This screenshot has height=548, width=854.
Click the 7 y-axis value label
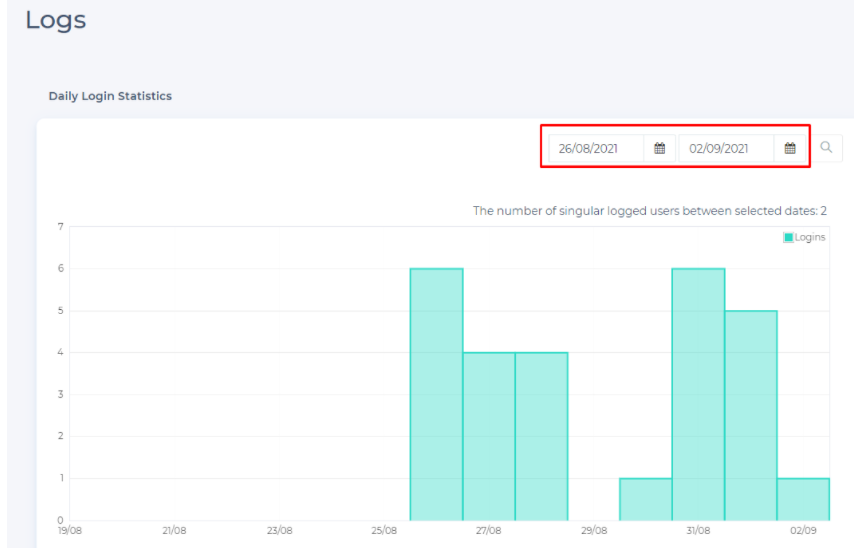(x=61, y=227)
